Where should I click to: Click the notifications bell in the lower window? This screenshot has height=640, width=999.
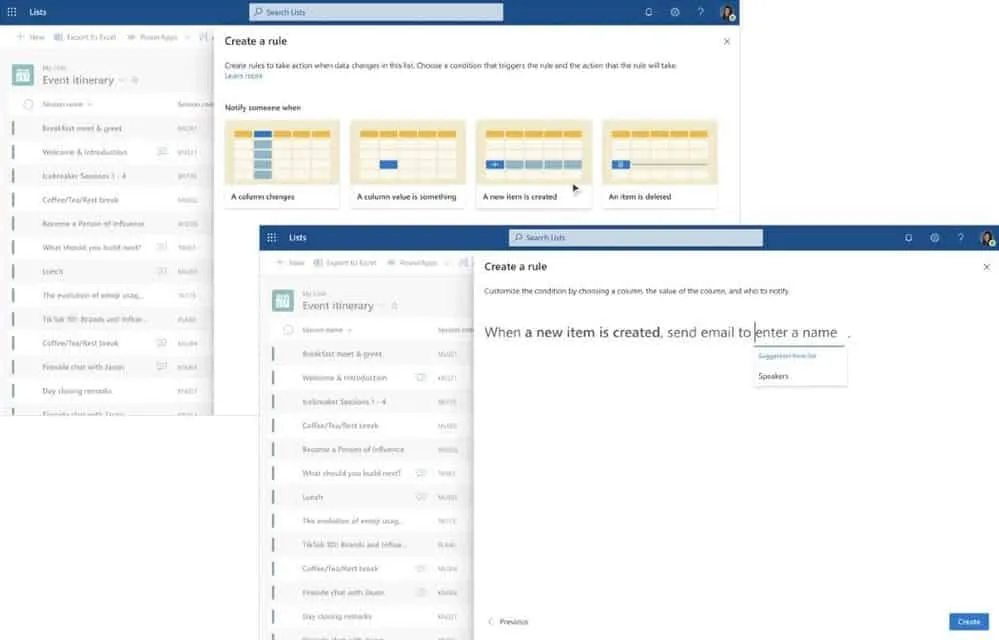tap(908, 238)
